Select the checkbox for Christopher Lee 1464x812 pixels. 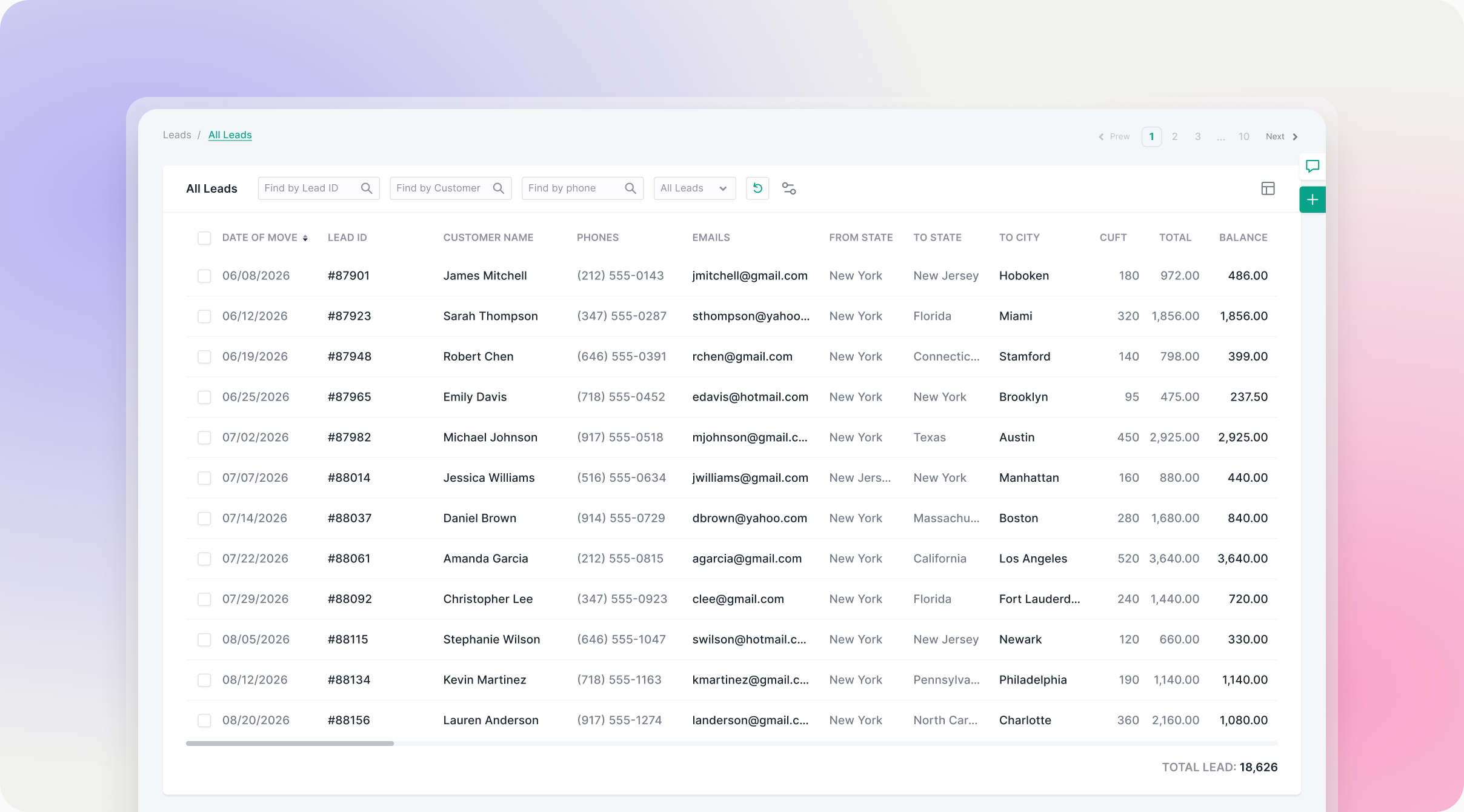204,599
